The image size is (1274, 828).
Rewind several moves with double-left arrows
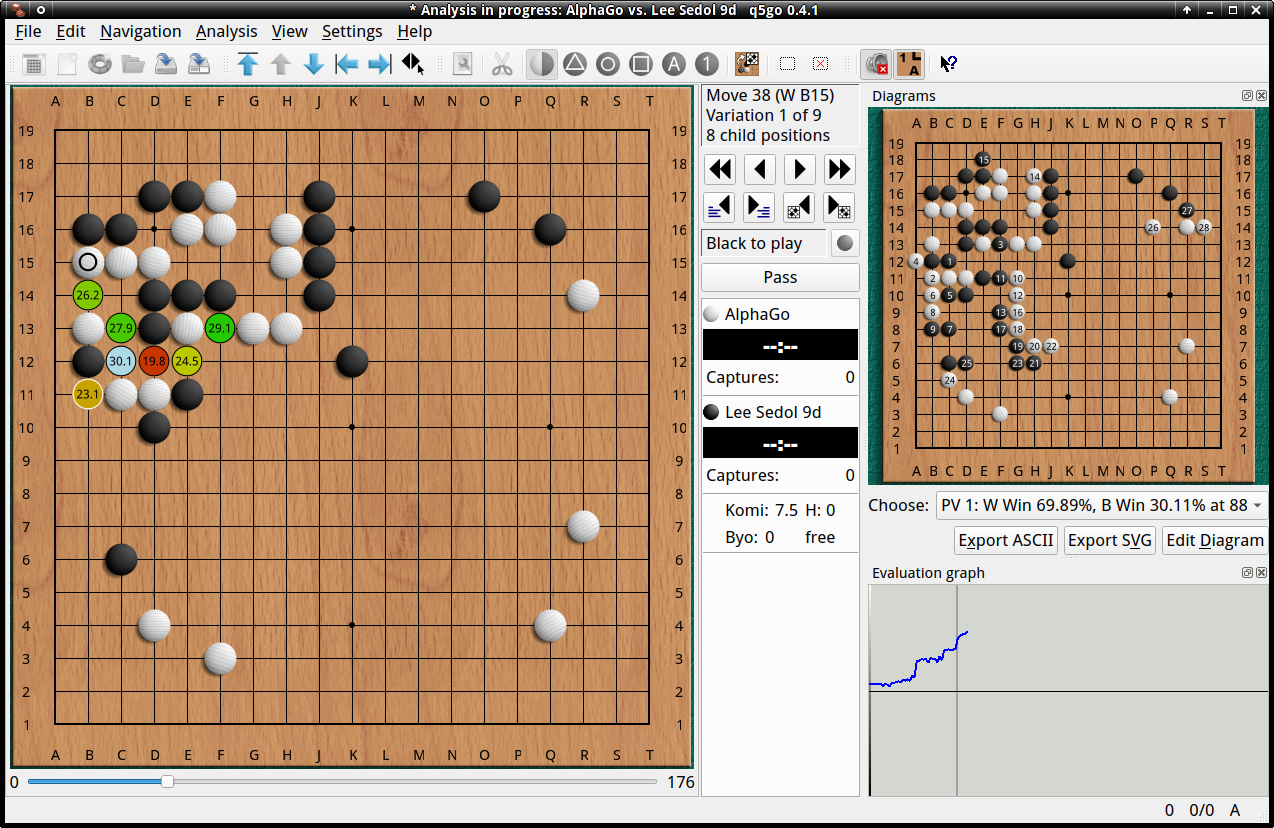720,168
